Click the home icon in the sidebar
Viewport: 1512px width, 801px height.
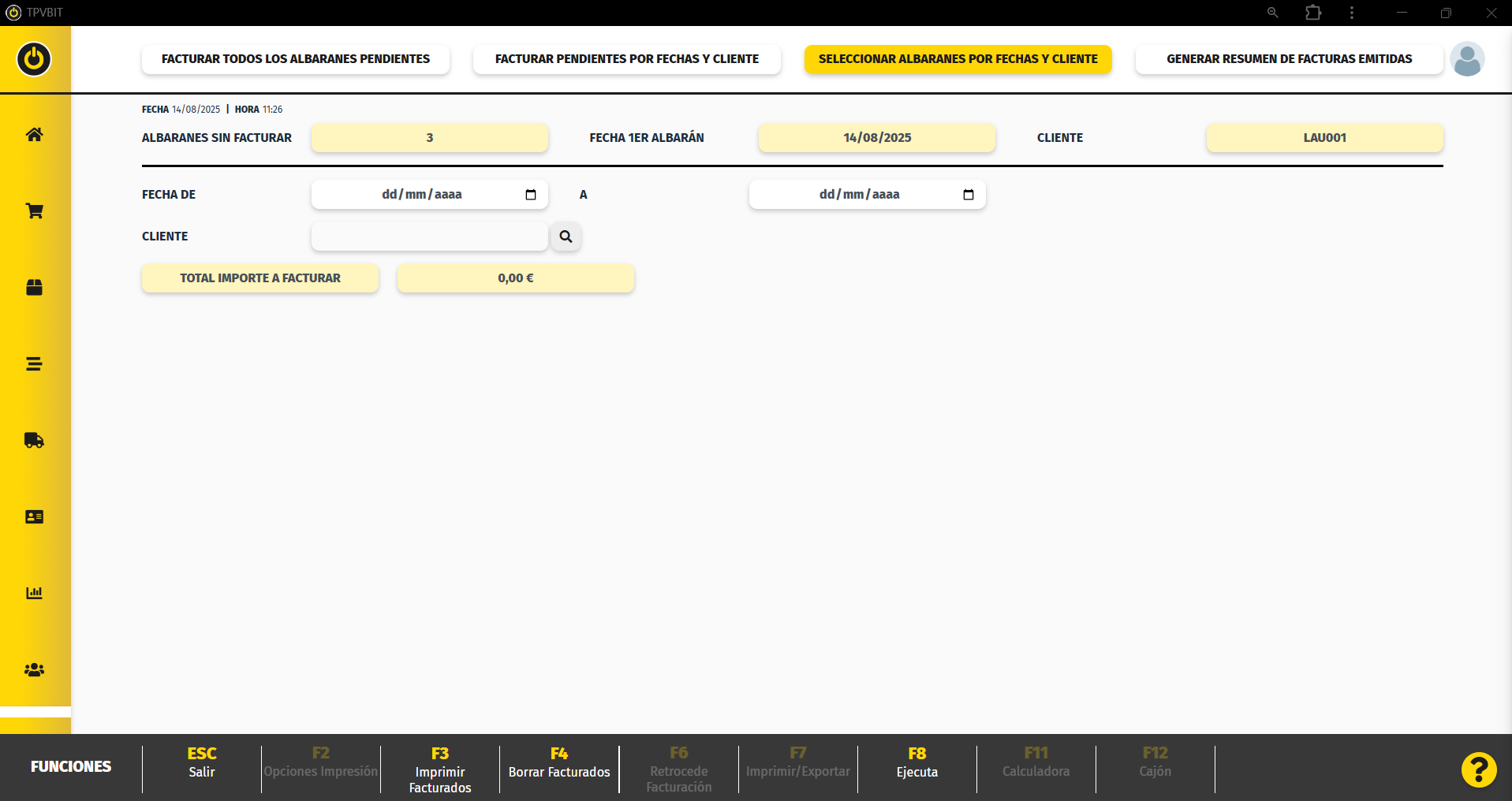point(34,135)
